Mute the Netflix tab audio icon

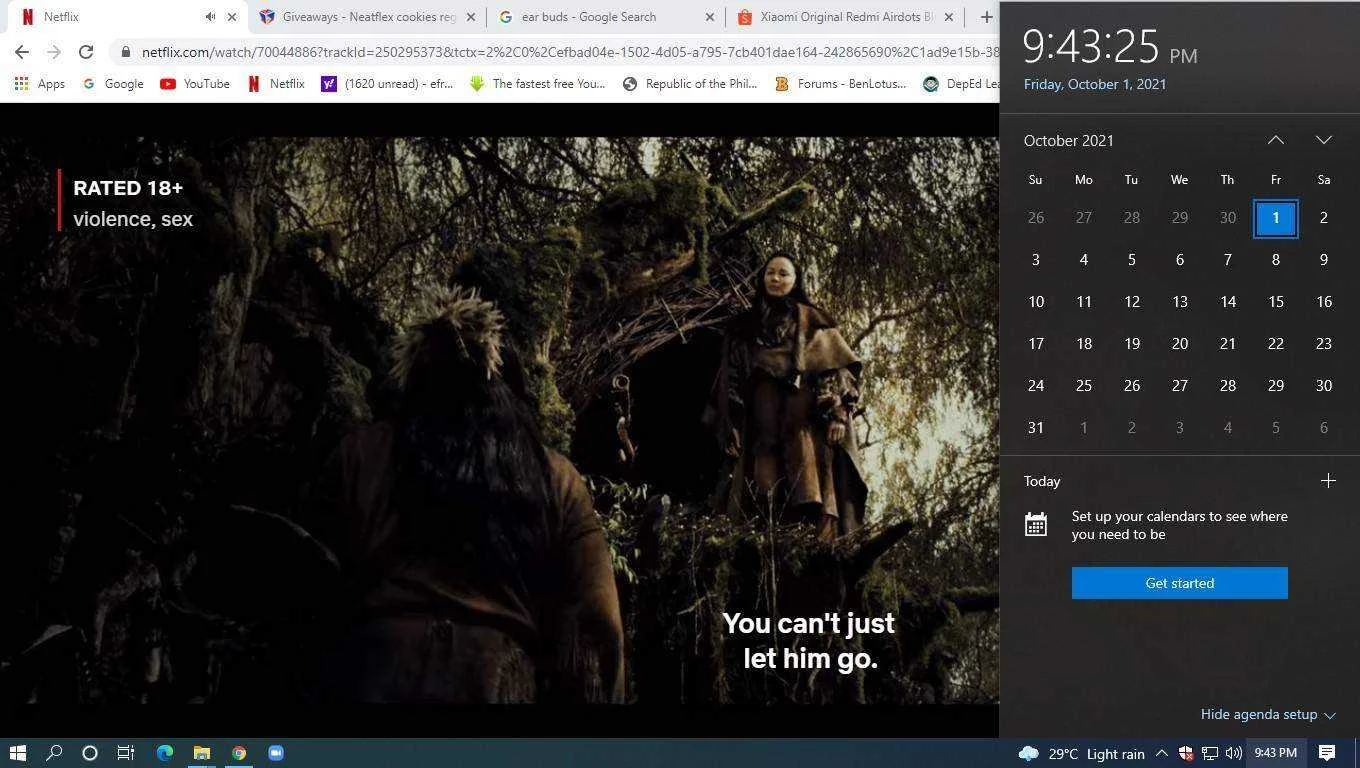pos(210,17)
